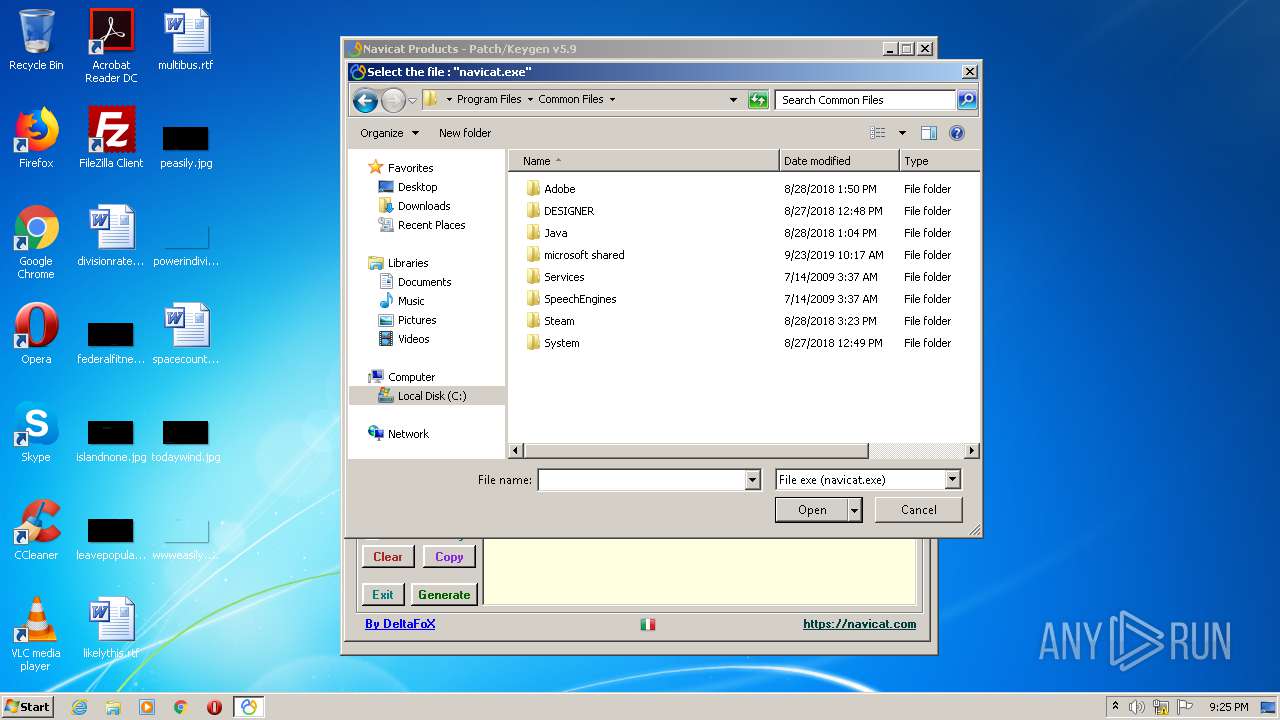Sort by the Name column header

(x=643, y=161)
